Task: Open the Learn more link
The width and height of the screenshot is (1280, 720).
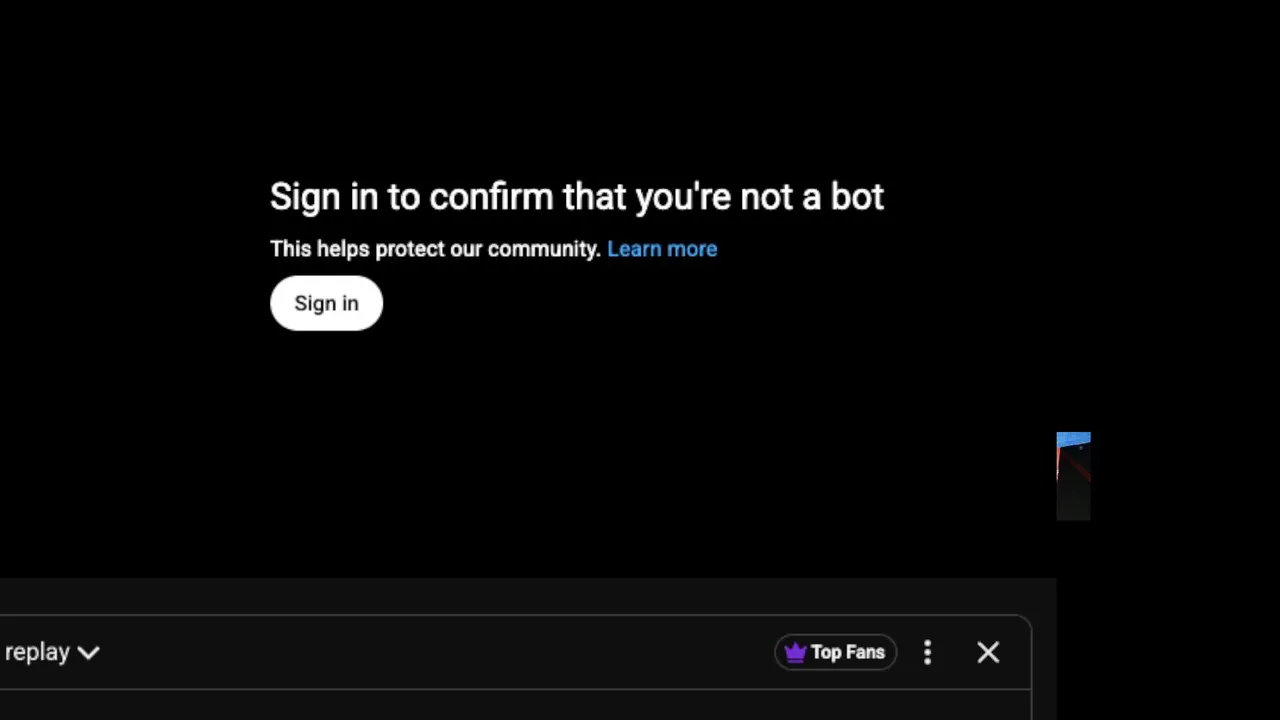Action: click(x=662, y=249)
